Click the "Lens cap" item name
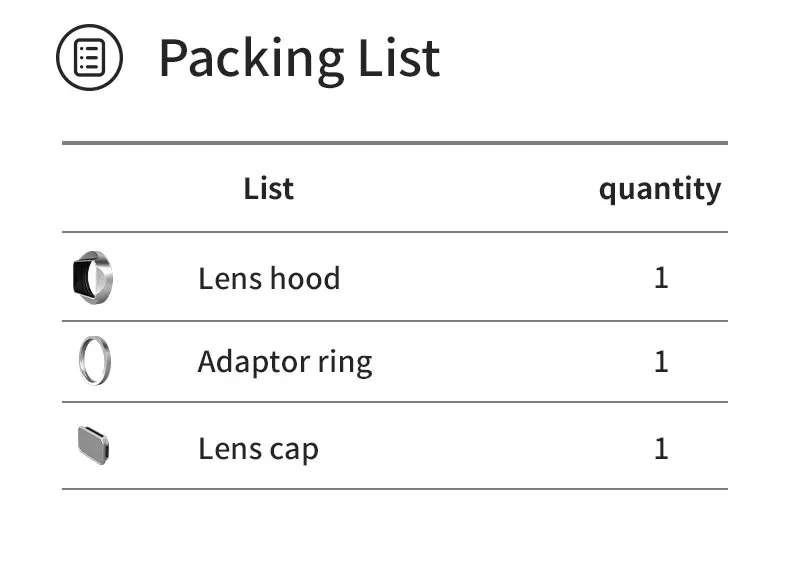Screen dimensions: 790x577 258,448
